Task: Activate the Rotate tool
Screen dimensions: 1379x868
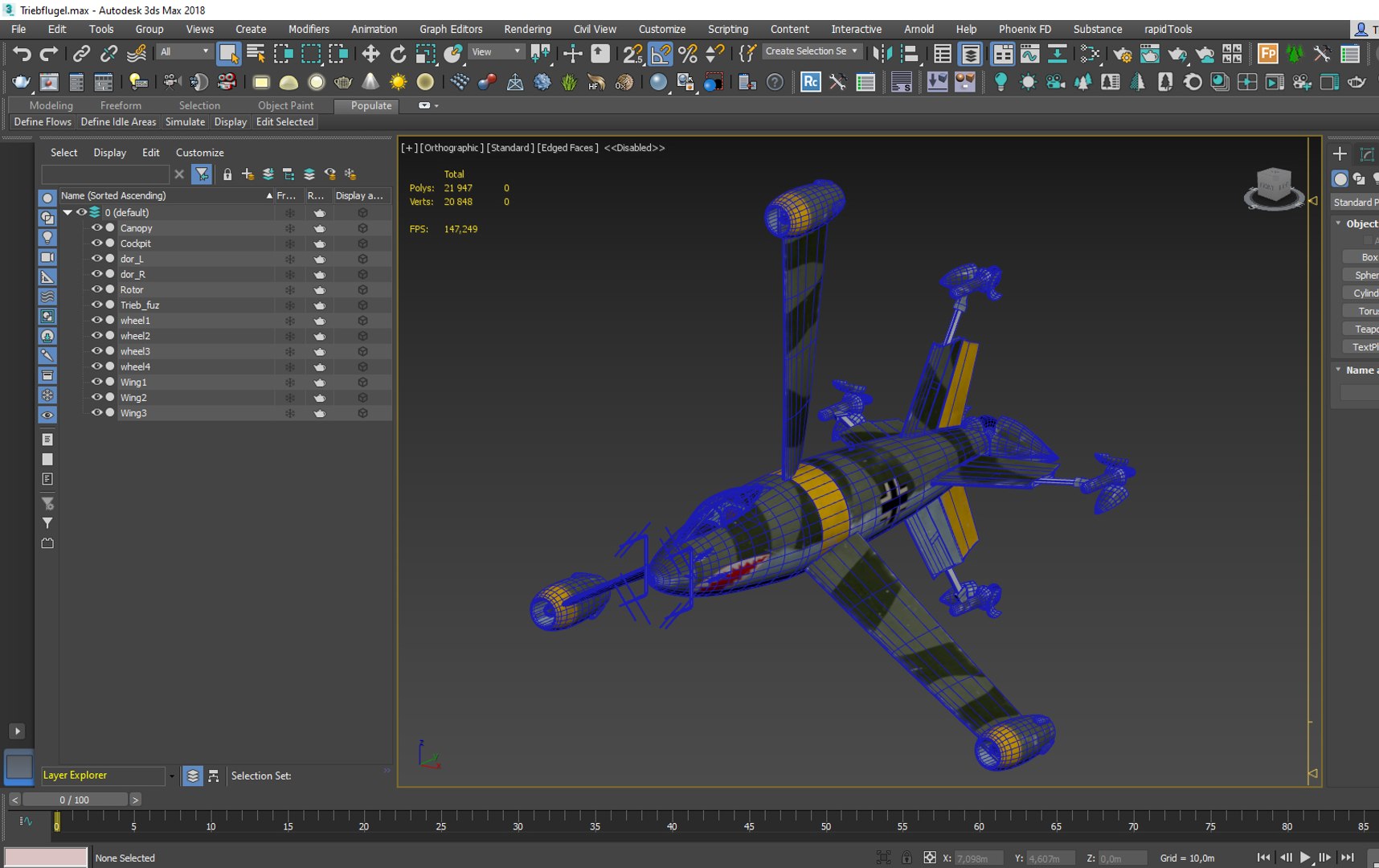Action: pyautogui.click(x=398, y=54)
